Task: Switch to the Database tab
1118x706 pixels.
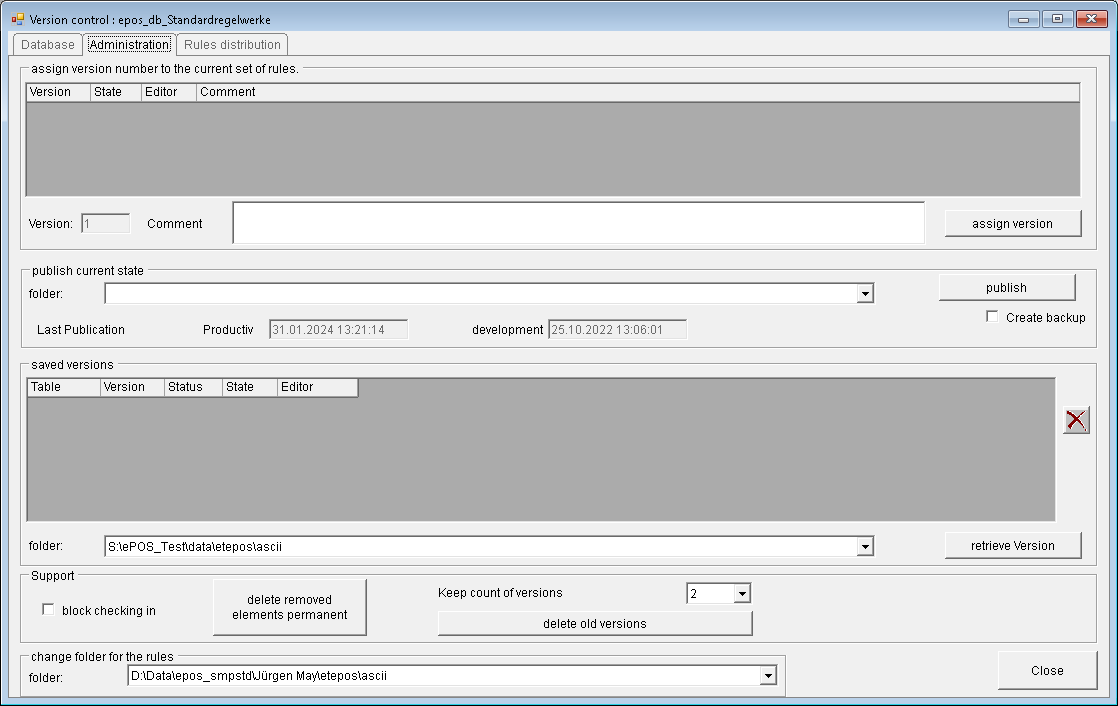Action: (x=47, y=45)
